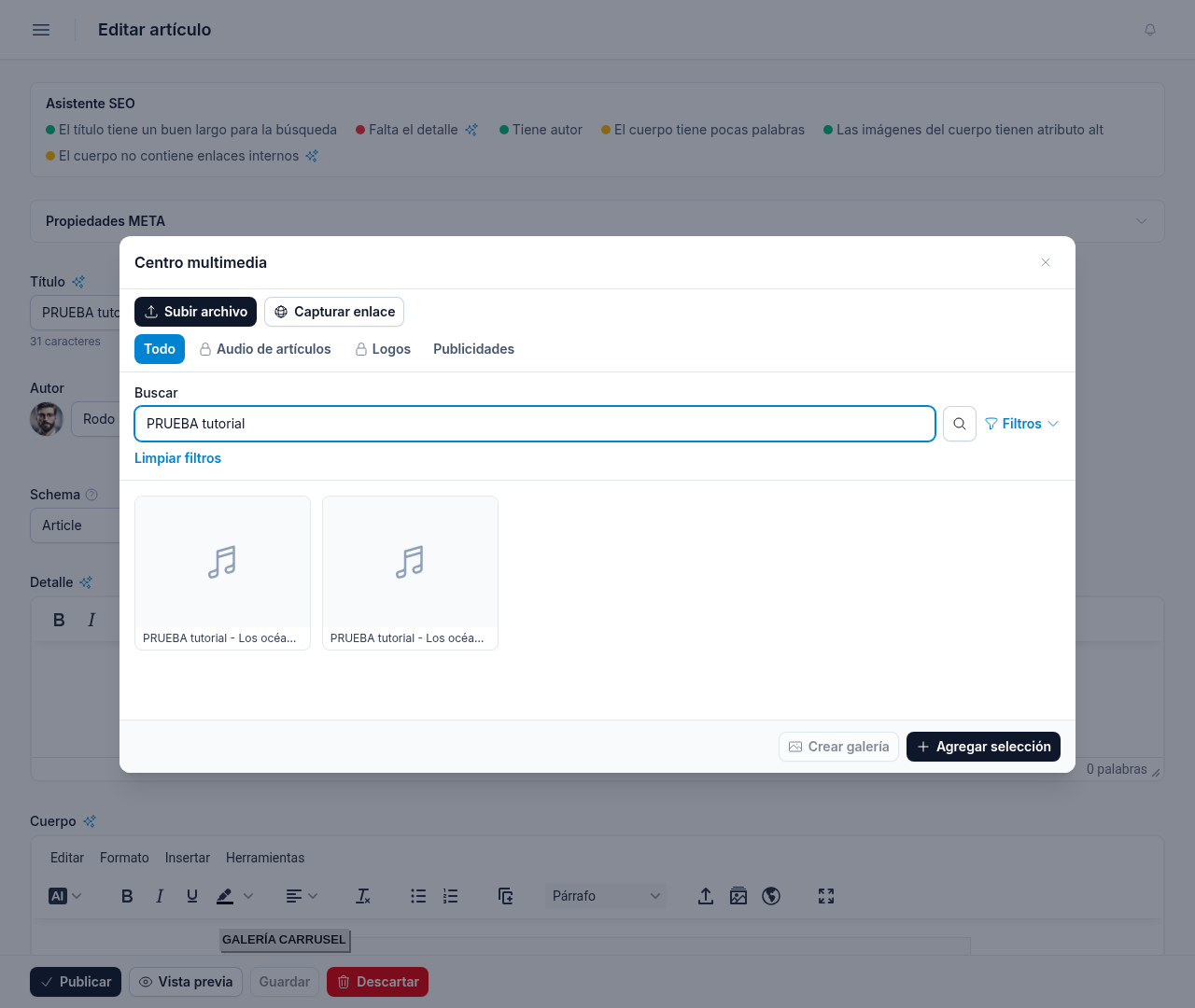Click the search magnifier button

[960, 424]
